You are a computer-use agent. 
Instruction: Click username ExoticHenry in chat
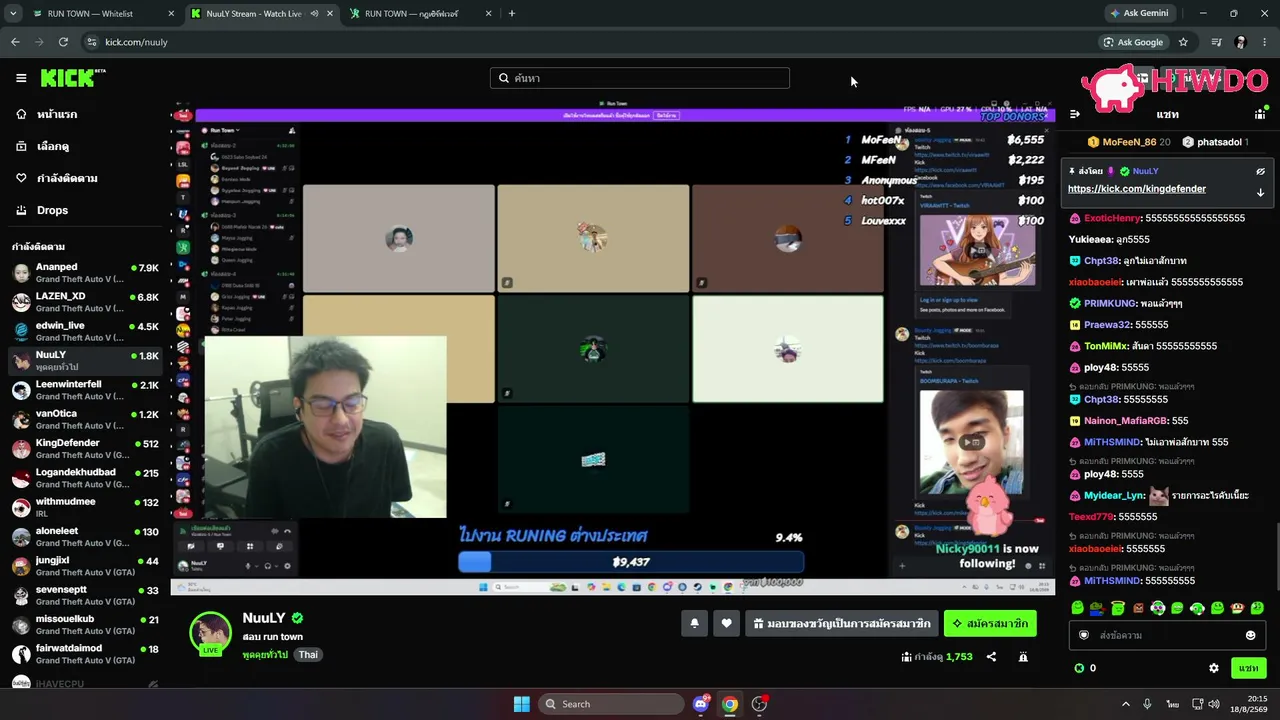click(x=1112, y=218)
